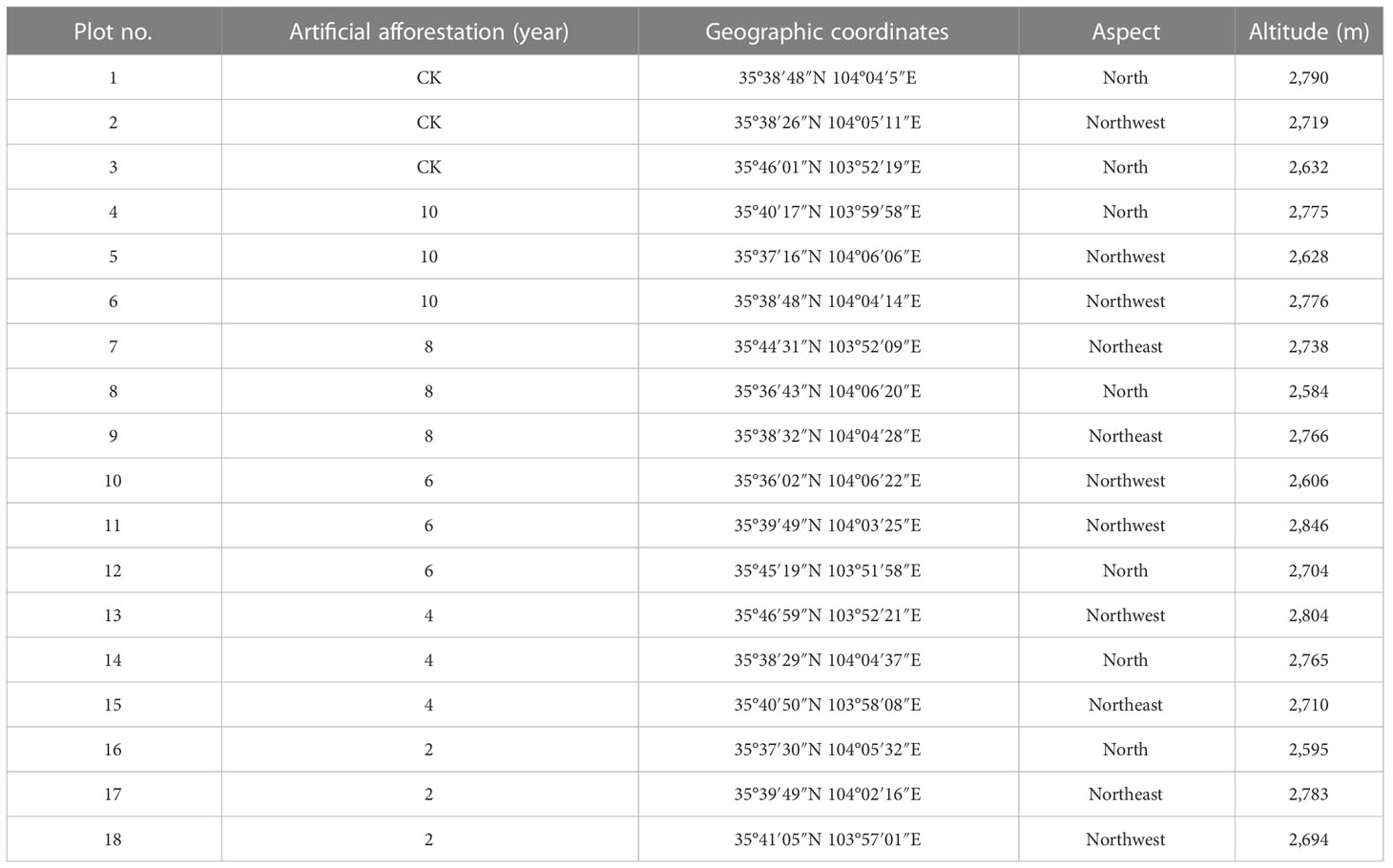Select coordinates 35°38′48″N 104°04′5″E
Image resolution: width=1393 pixels, height=868 pixels.
click(827, 77)
